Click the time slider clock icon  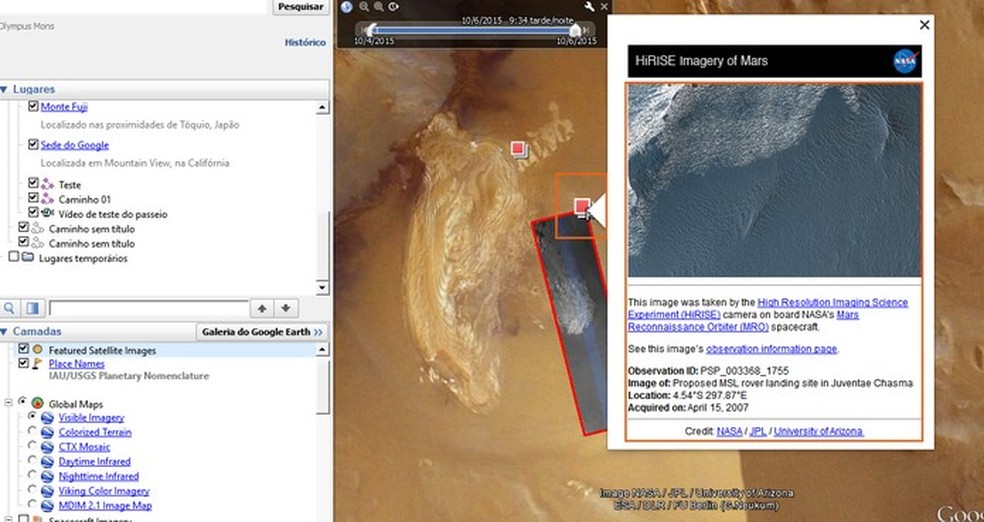346,7
